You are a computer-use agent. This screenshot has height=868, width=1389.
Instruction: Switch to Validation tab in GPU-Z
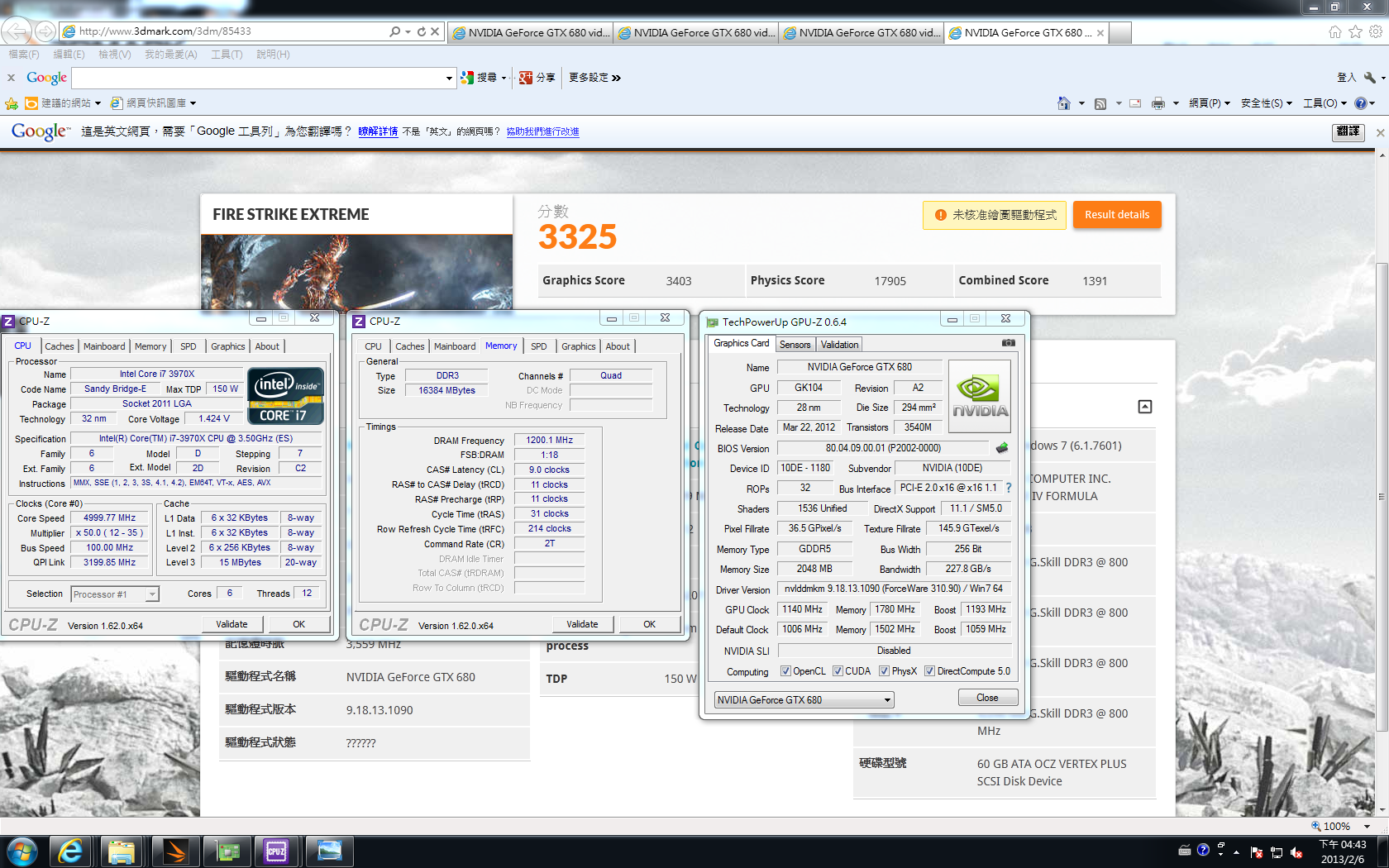839,345
